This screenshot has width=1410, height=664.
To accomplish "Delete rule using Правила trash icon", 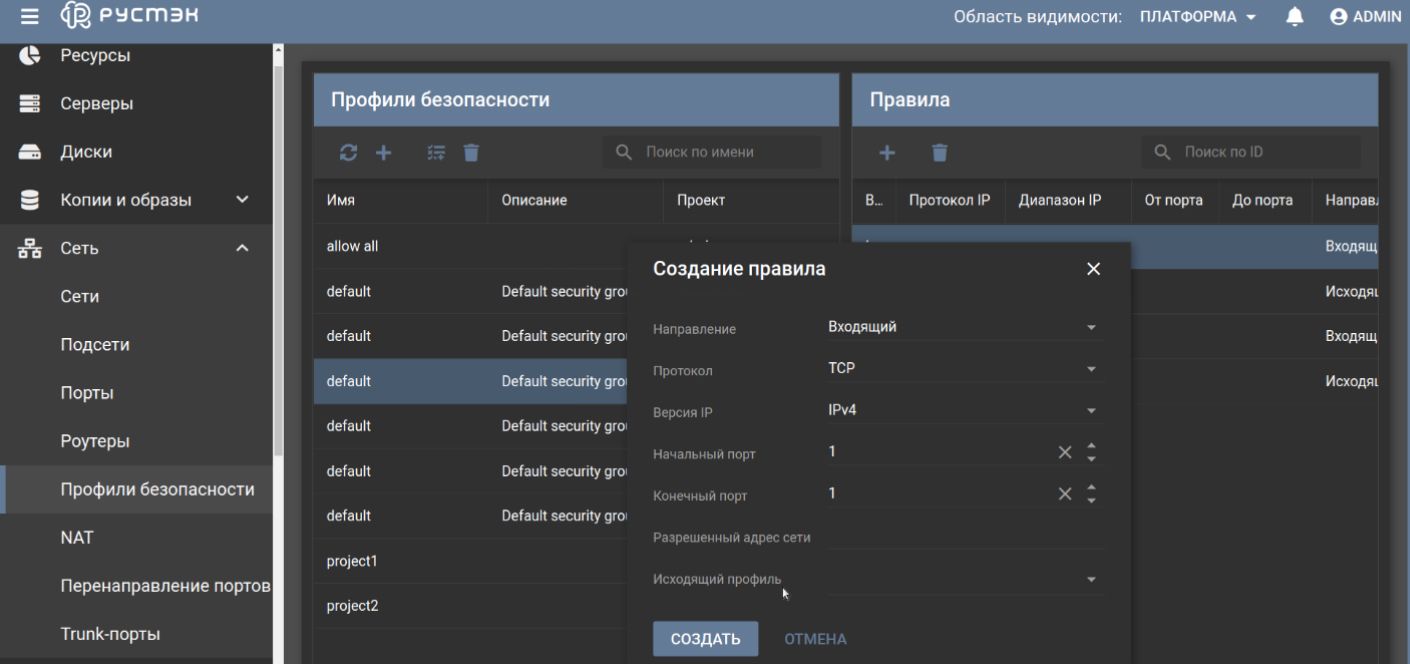I will [x=939, y=152].
